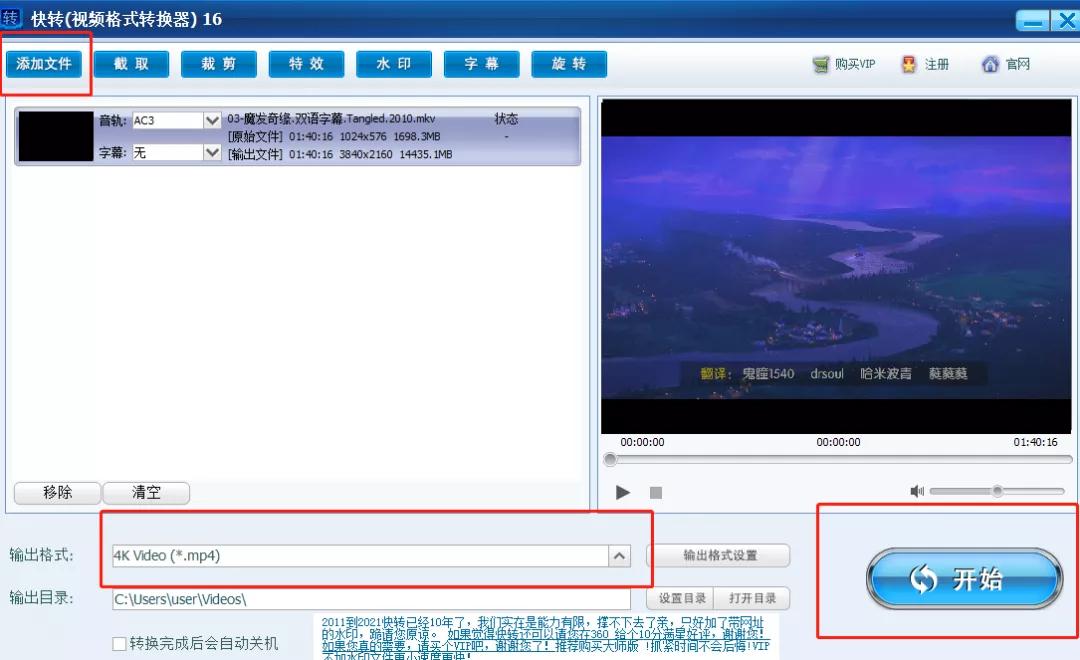Select the 截取 clip tool
Viewport: 1080px width, 660px height.
tap(131, 63)
